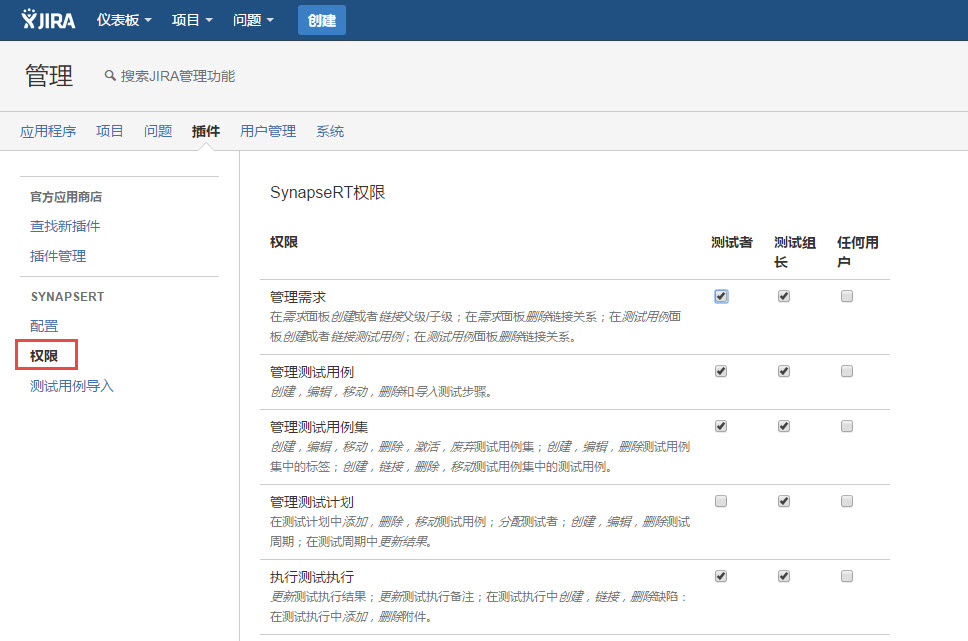This screenshot has height=641, width=968.
Task: Open the 项目 dropdown in top bar
Action: [x=192, y=20]
